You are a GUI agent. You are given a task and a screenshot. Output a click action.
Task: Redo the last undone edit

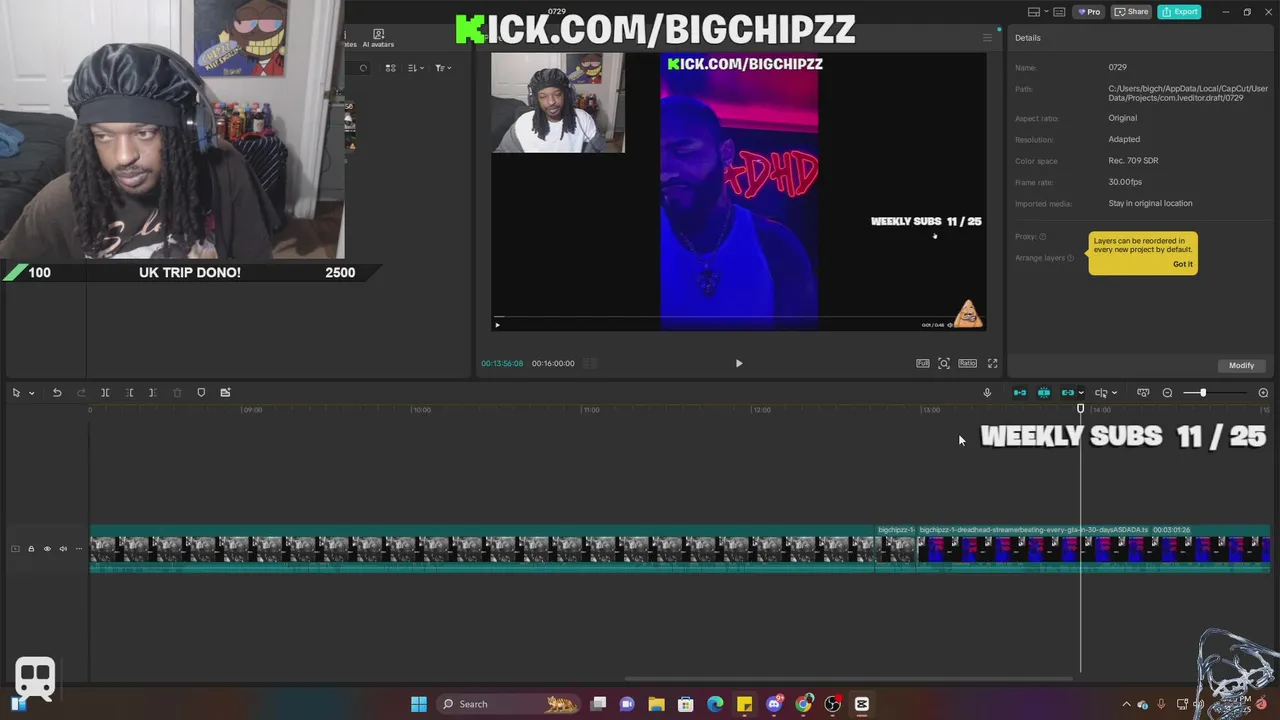(x=81, y=393)
